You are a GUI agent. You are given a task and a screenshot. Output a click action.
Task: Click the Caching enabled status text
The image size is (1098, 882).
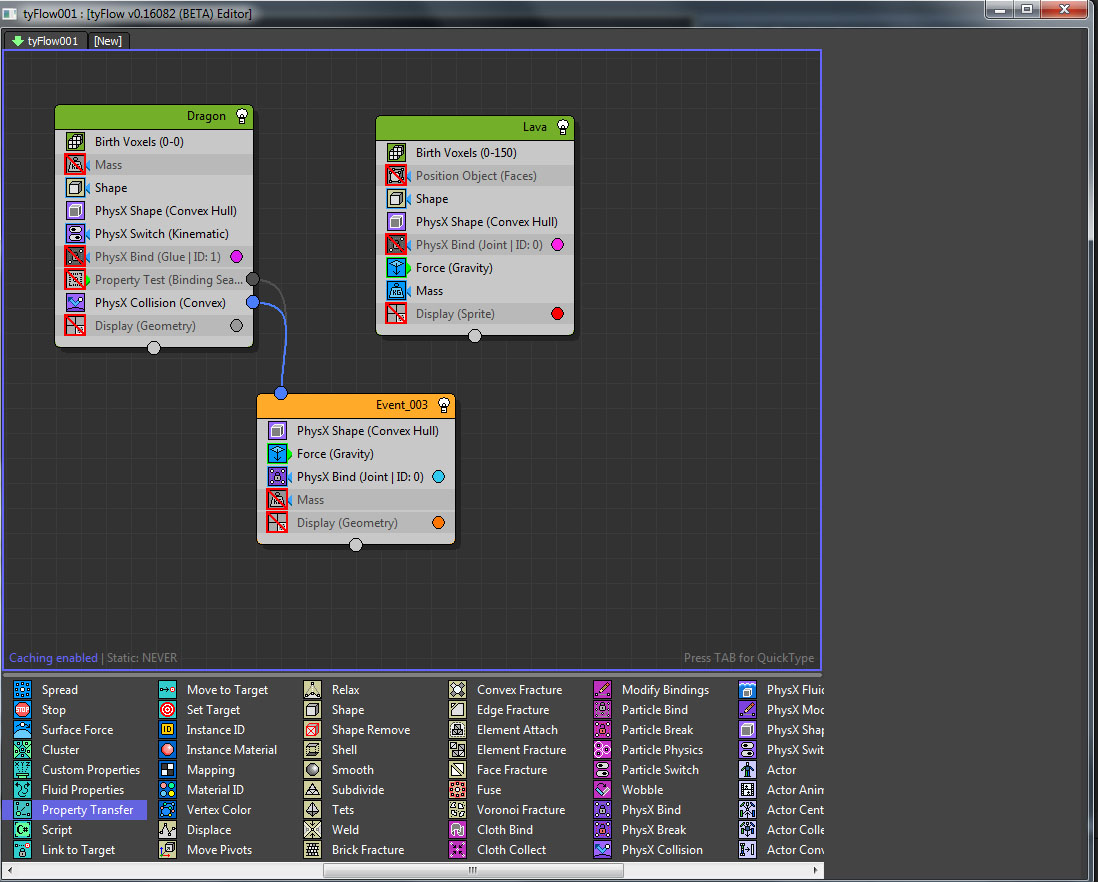(x=53, y=658)
